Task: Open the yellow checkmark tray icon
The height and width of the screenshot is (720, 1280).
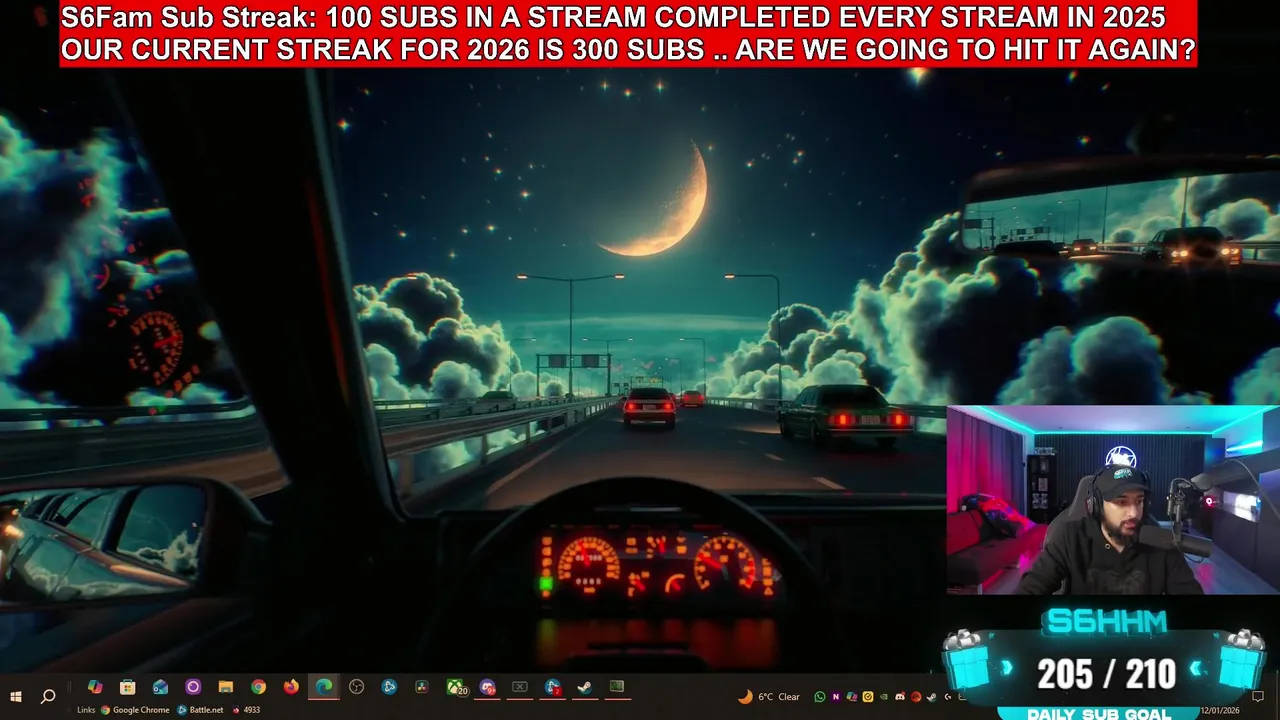Action: (868, 697)
